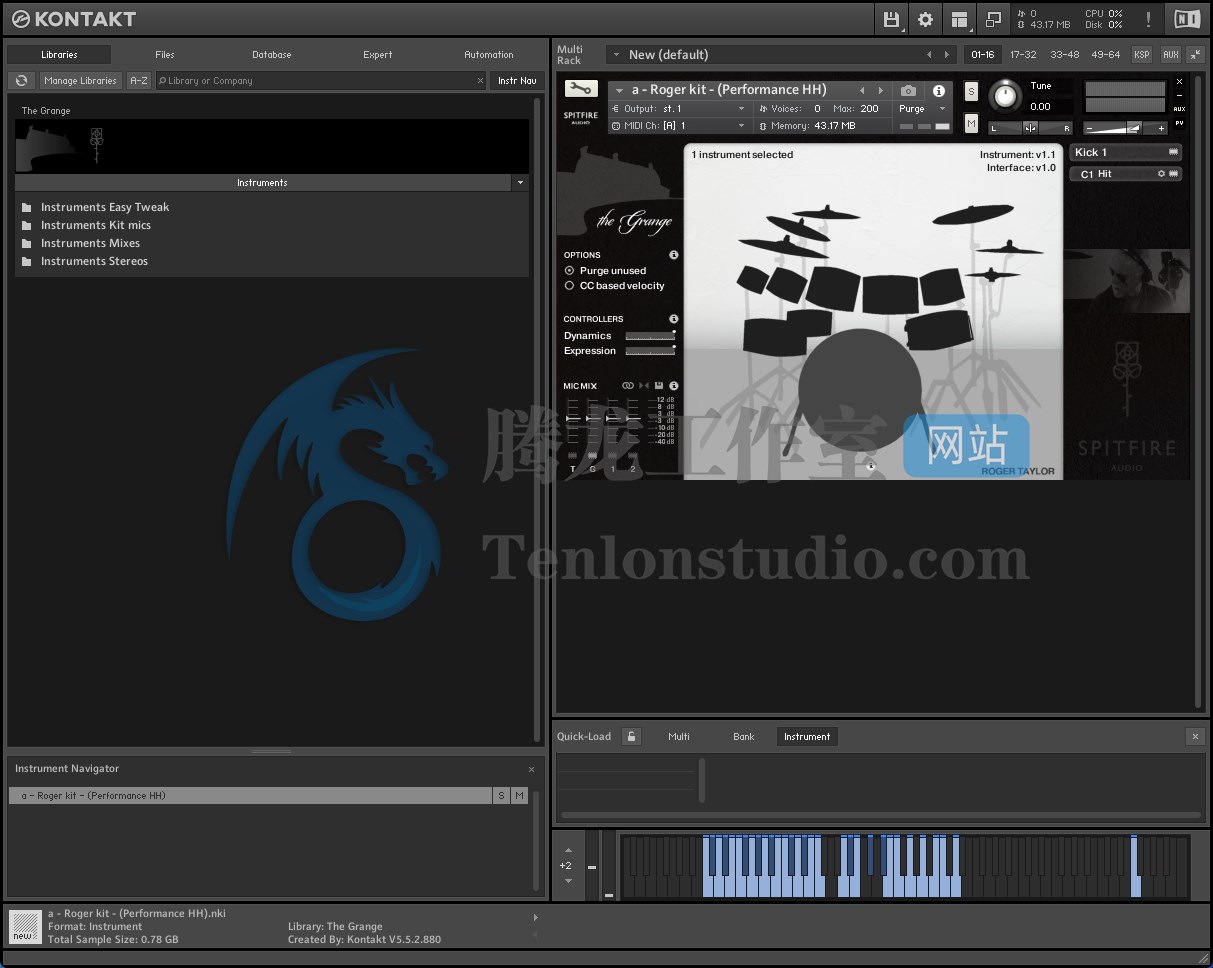Switch Quick-Load to Multi tab
The width and height of the screenshot is (1213, 968).
(679, 737)
